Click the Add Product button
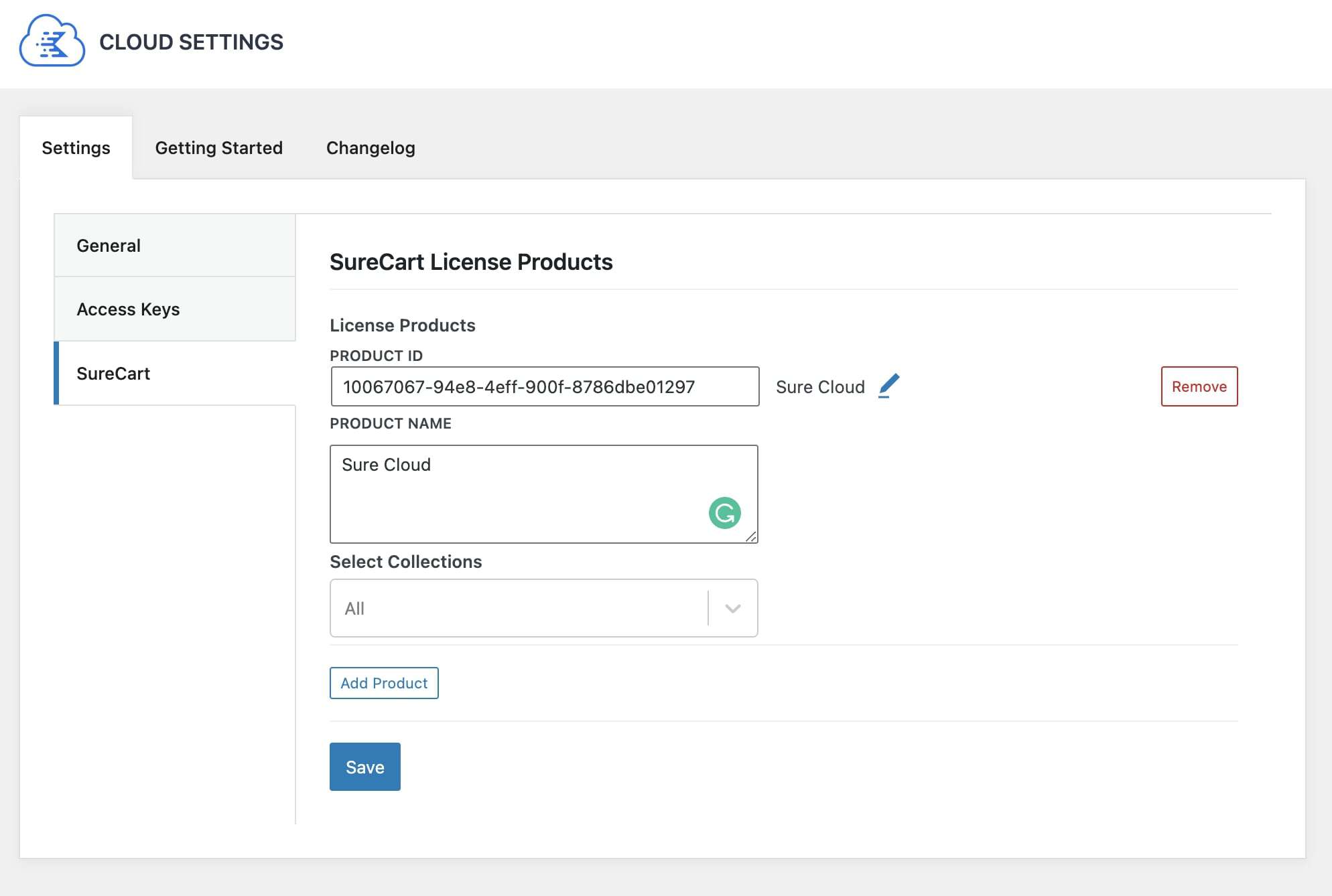Screen dimensions: 1332x896 pyautogui.click(x=384, y=683)
